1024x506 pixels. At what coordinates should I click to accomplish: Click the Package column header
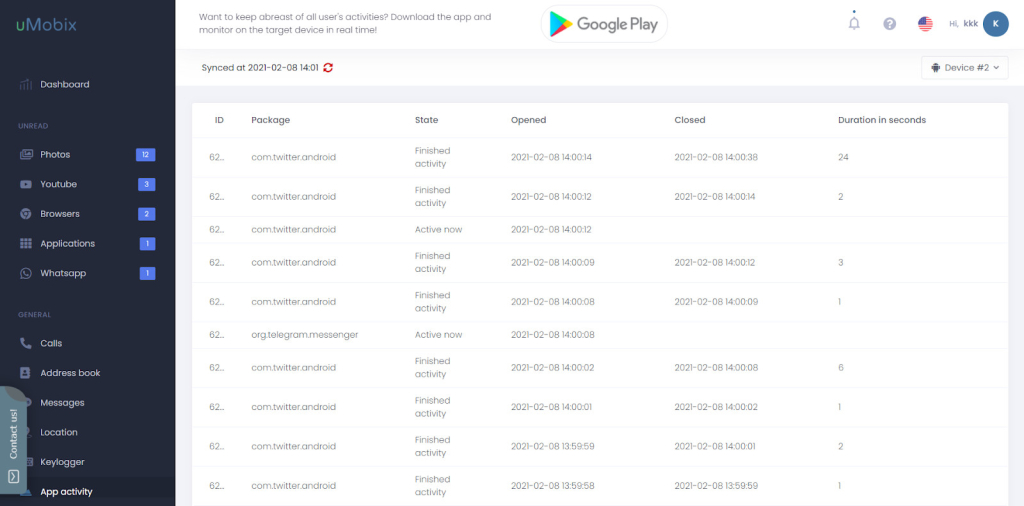[x=270, y=120]
